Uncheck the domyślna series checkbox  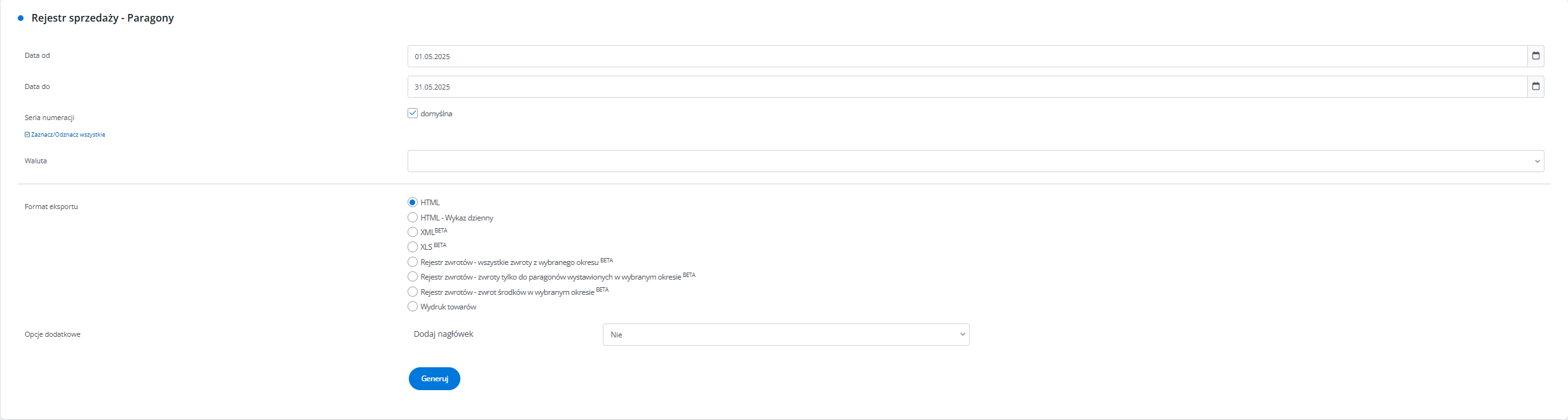(x=413, y=113)
